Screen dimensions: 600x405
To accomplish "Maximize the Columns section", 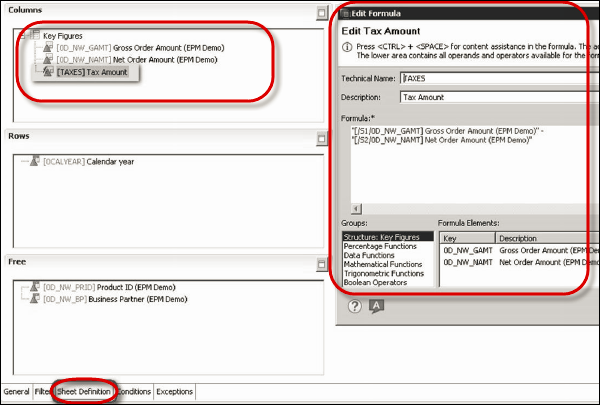I will [x=321, y=13].
